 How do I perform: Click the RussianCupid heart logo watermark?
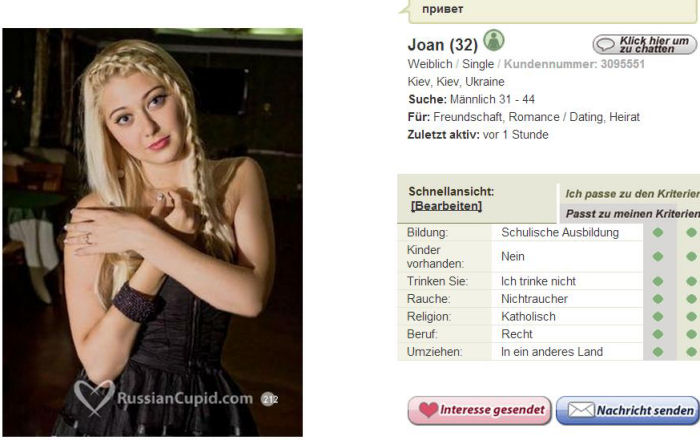coord(94,398)
